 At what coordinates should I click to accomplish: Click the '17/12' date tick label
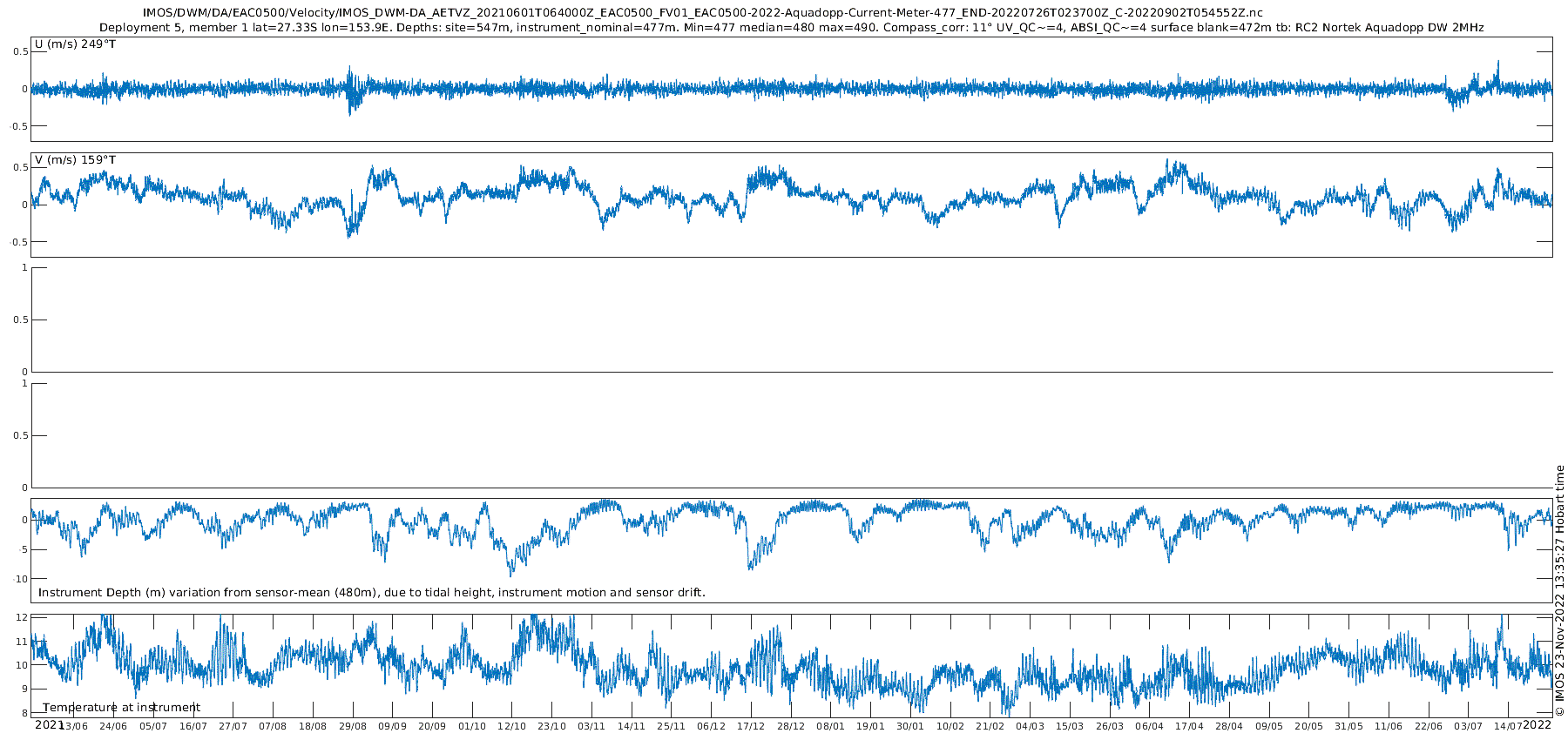[751, 726]
